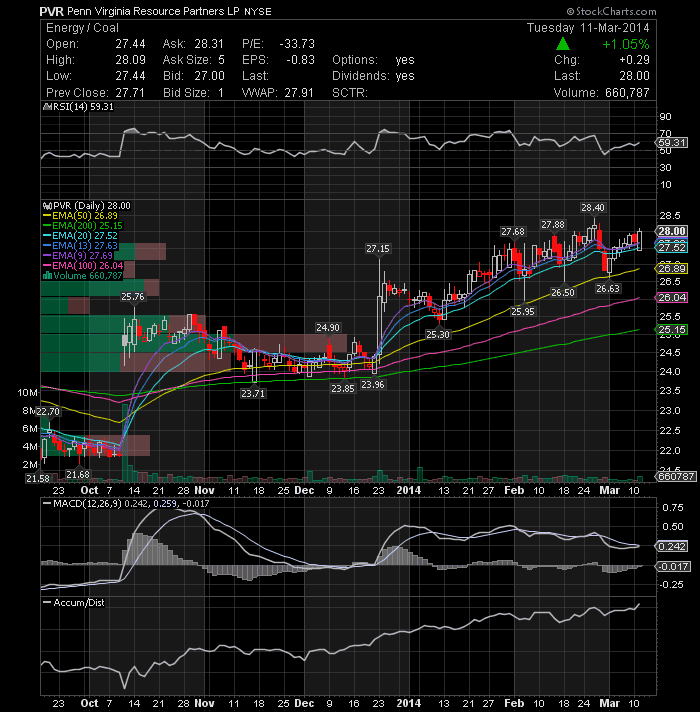The image size is (700, 712).
Task: Click the 26.50 low price annotation
Action: (563, 292)
